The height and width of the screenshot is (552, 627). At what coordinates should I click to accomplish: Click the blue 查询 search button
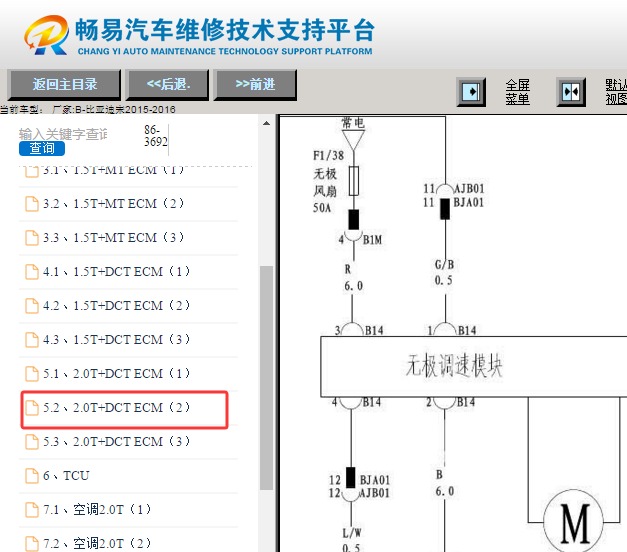pos(42,148)
